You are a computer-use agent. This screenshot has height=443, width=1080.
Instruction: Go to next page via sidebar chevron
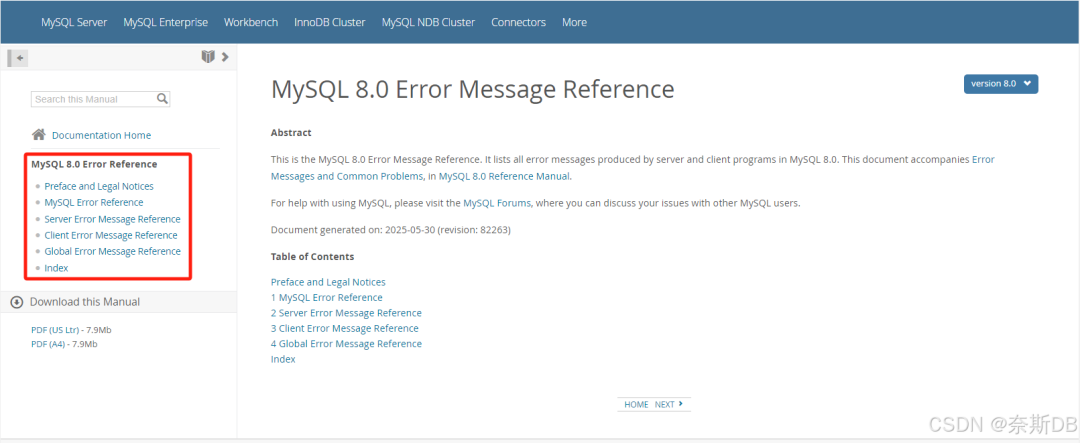tap(225, 56)
